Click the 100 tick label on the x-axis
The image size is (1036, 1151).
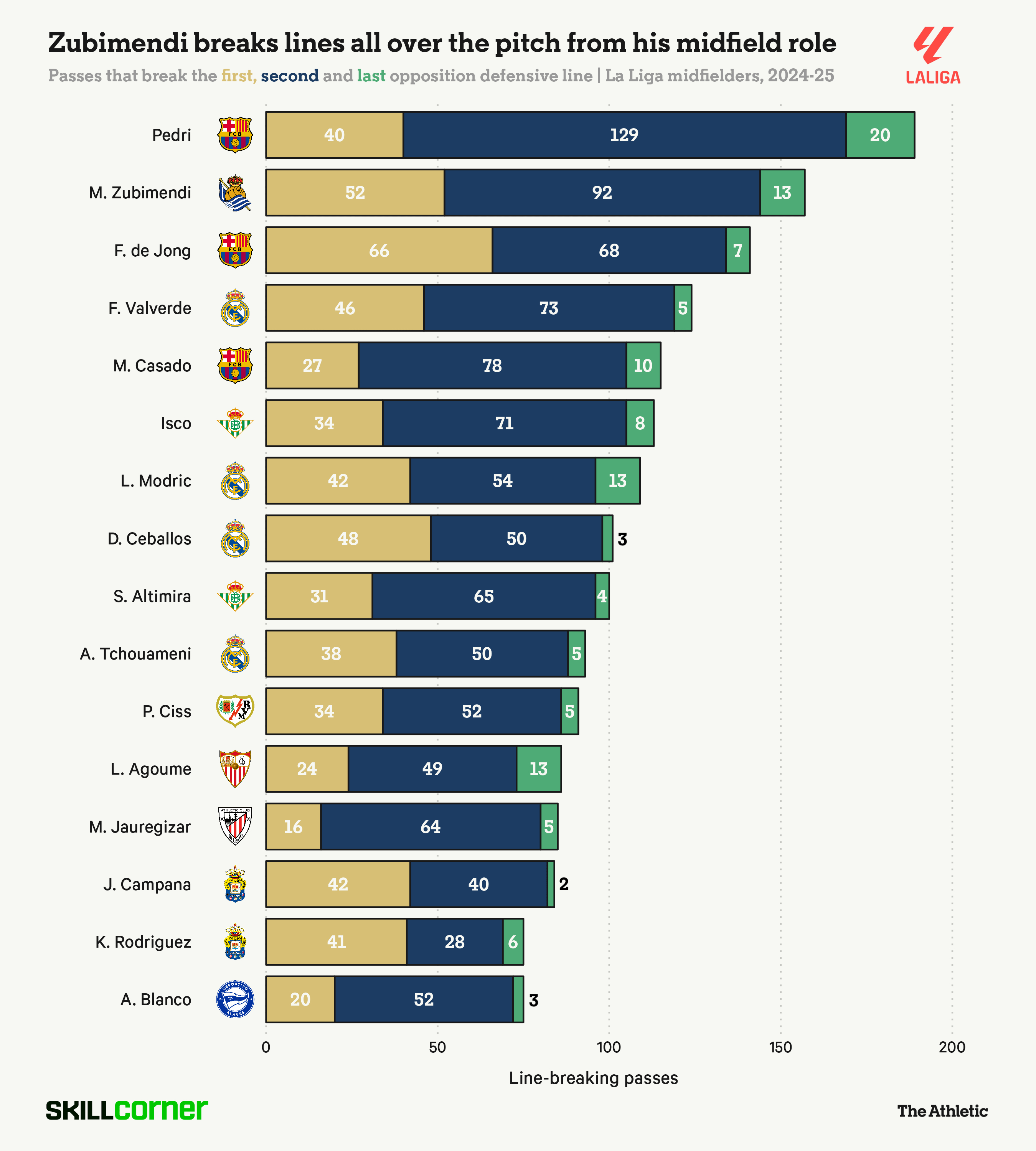609,1047
